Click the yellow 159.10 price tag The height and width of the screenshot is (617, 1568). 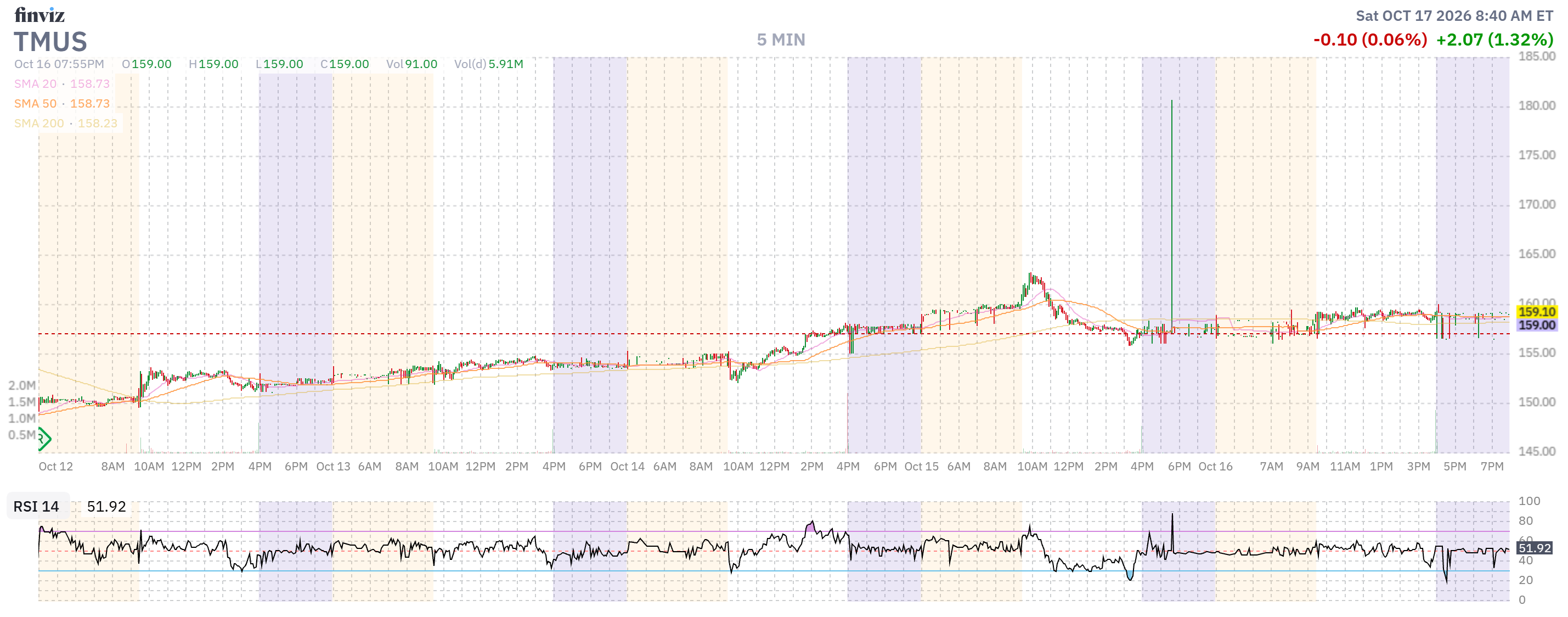1536,311
